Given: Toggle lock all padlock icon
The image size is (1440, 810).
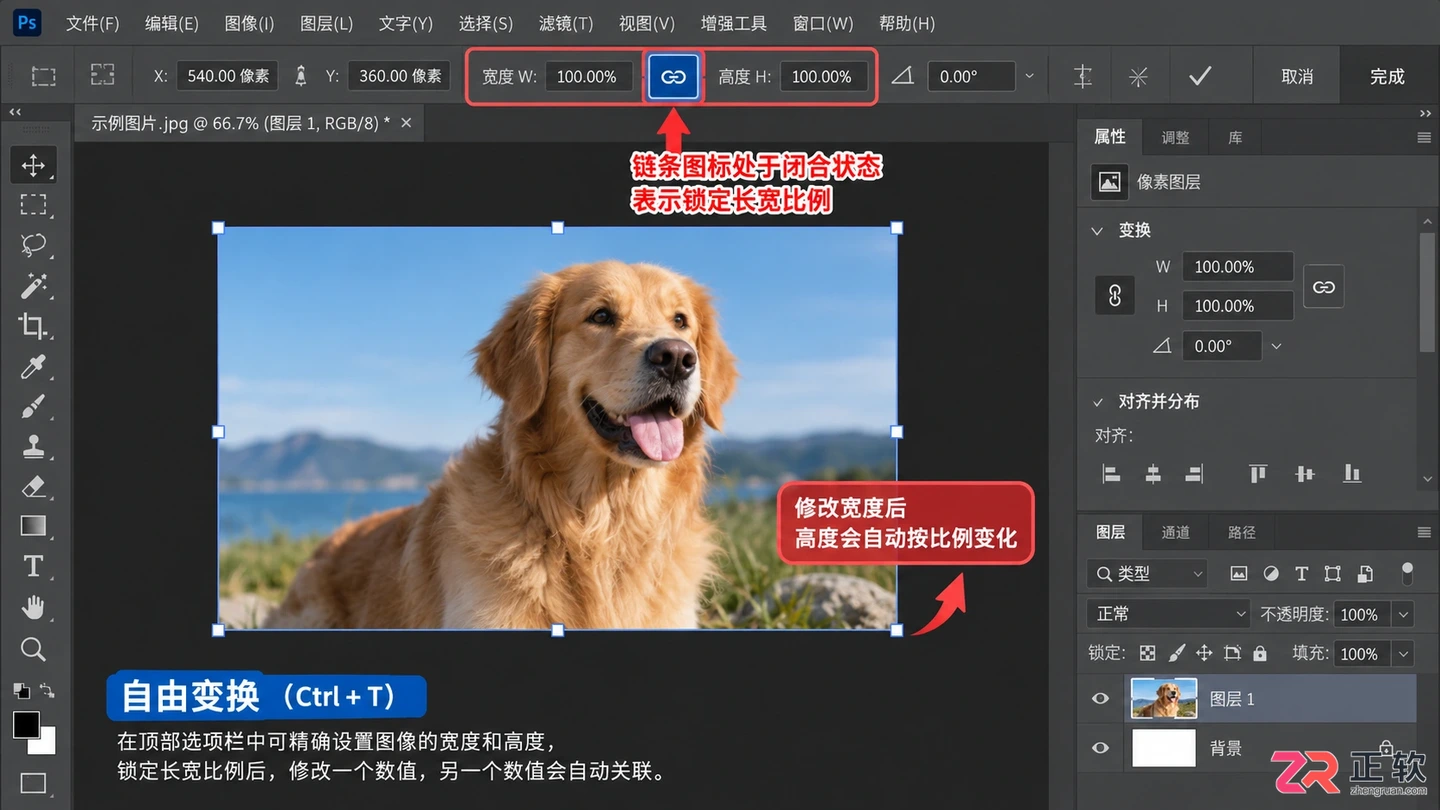Looking at the screenshot, I should pos(1260,653).
